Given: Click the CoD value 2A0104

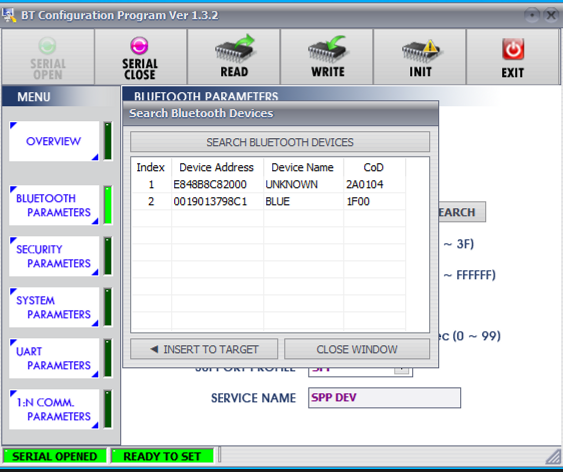Looking at the screenshot, I should (364, 184).
